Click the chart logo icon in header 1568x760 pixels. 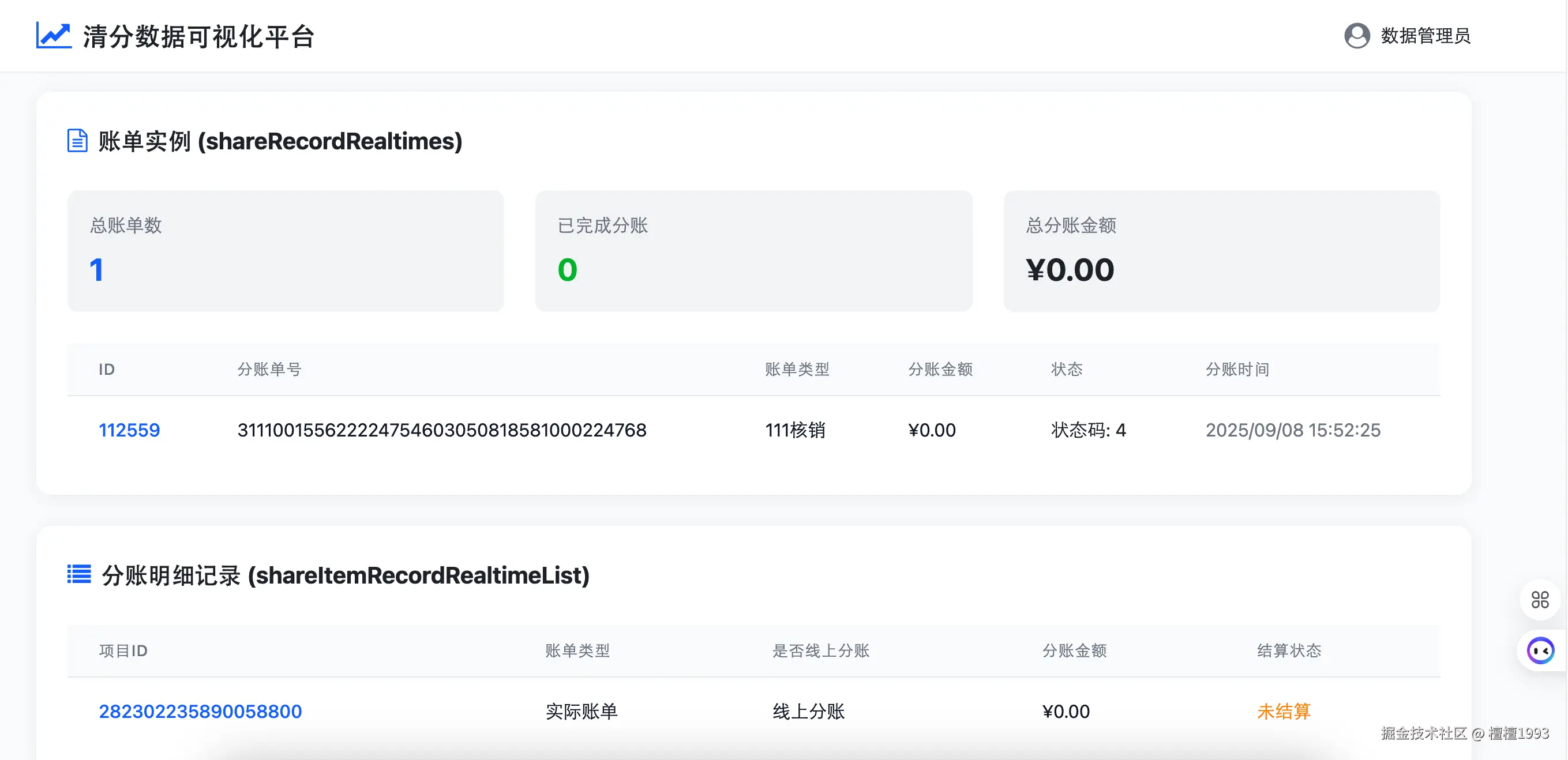[54, 36]
